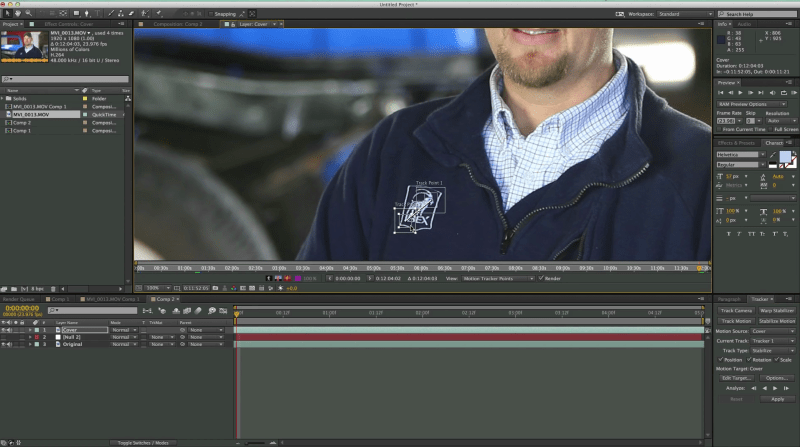Analyze forward in the Tracker panel
The width and height of the screenshot is (800, 447).
click(x=775, y=388)
